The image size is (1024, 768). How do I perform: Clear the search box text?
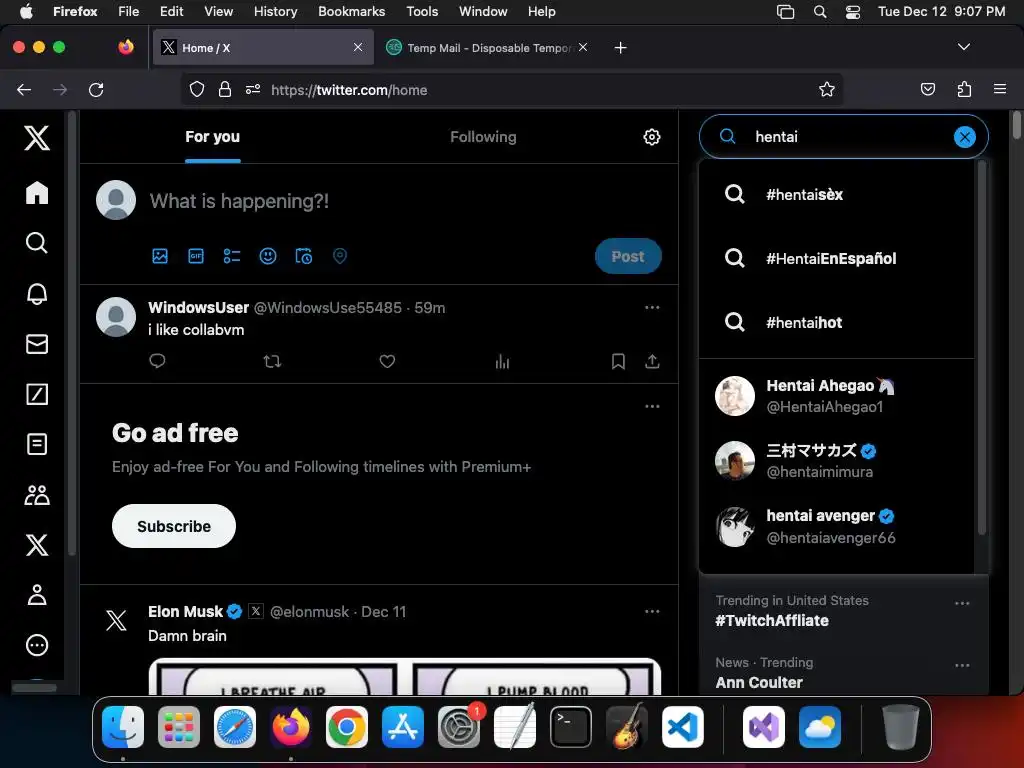coord(965,136)
